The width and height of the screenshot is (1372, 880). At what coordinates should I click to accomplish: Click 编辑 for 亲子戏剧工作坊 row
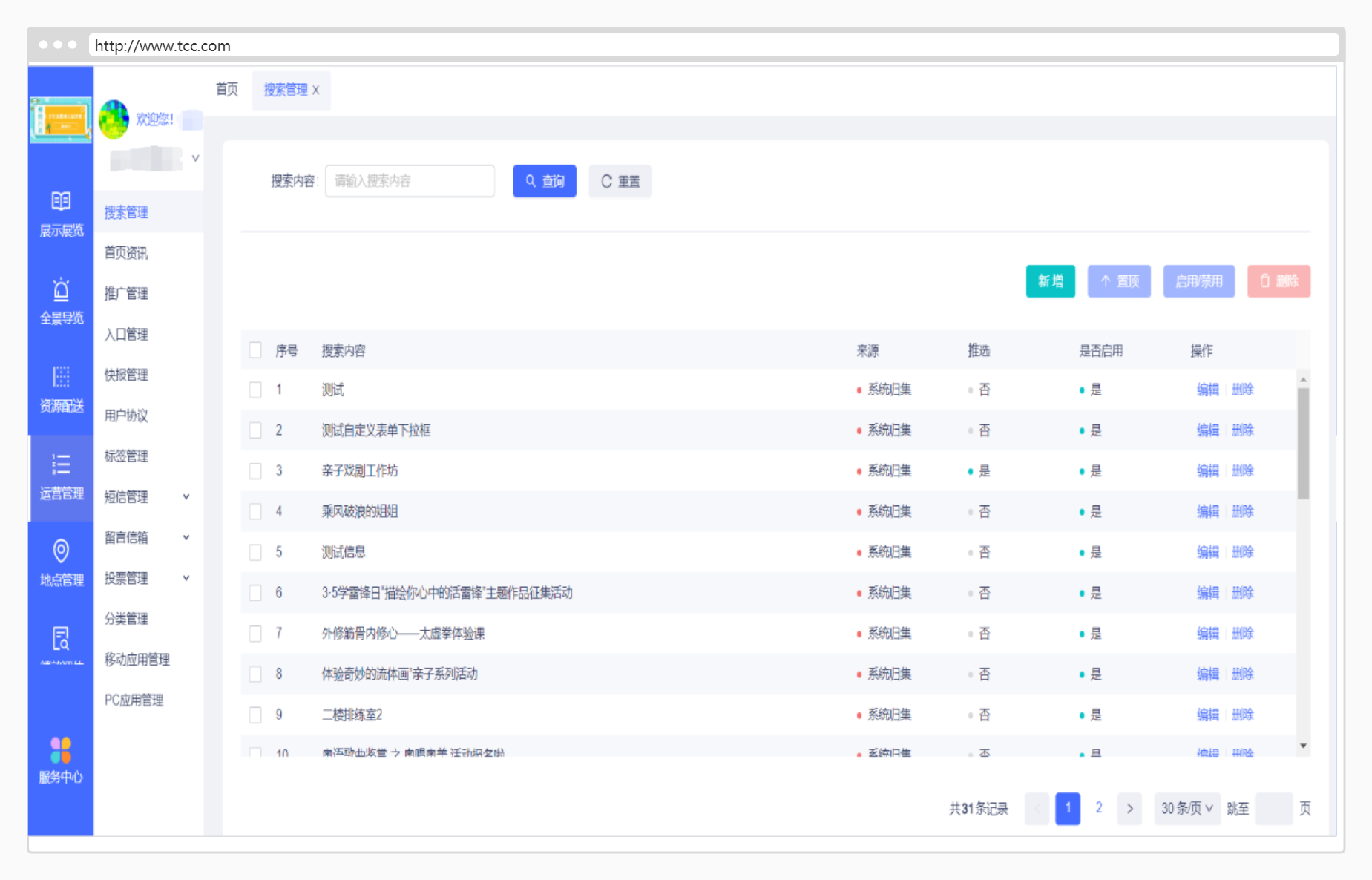pyautogui.click(x=1207, y=470)
